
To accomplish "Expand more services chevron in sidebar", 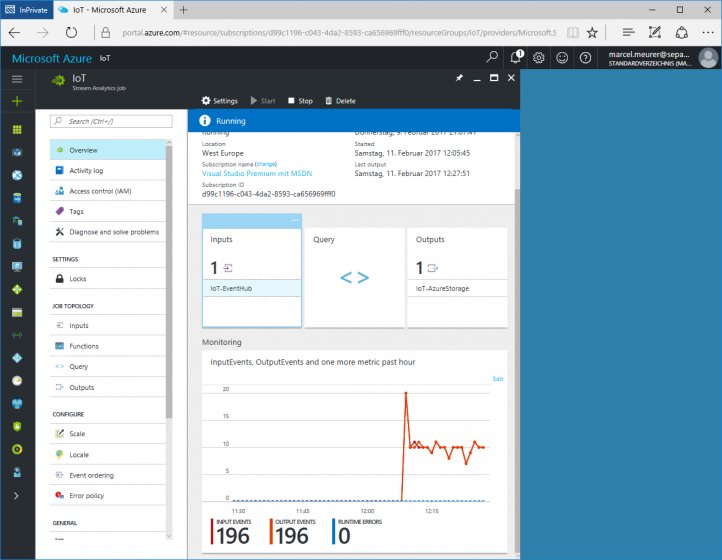I will tap(16, 495).
